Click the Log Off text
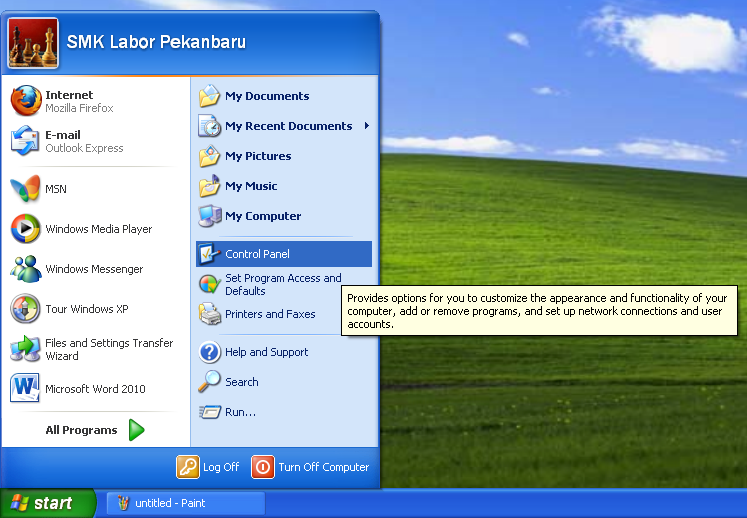Viewport: 747px width, 518px height. 221,467
